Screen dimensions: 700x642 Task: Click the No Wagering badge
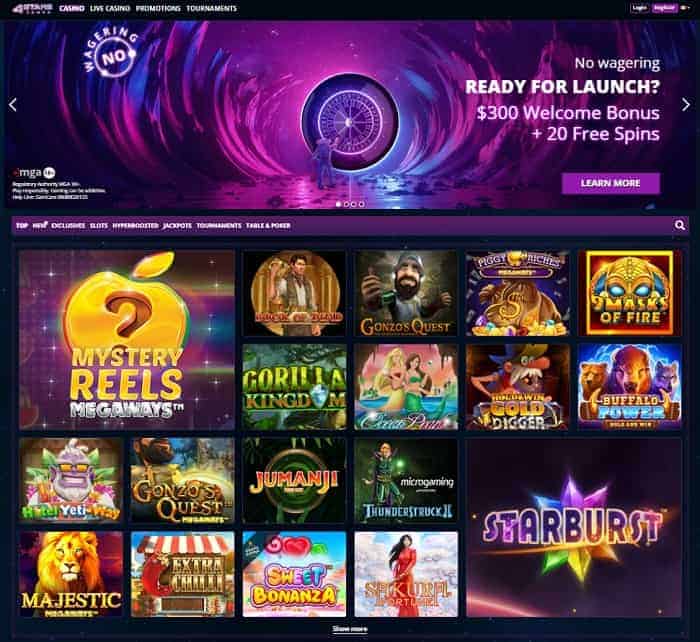point(111,53)
